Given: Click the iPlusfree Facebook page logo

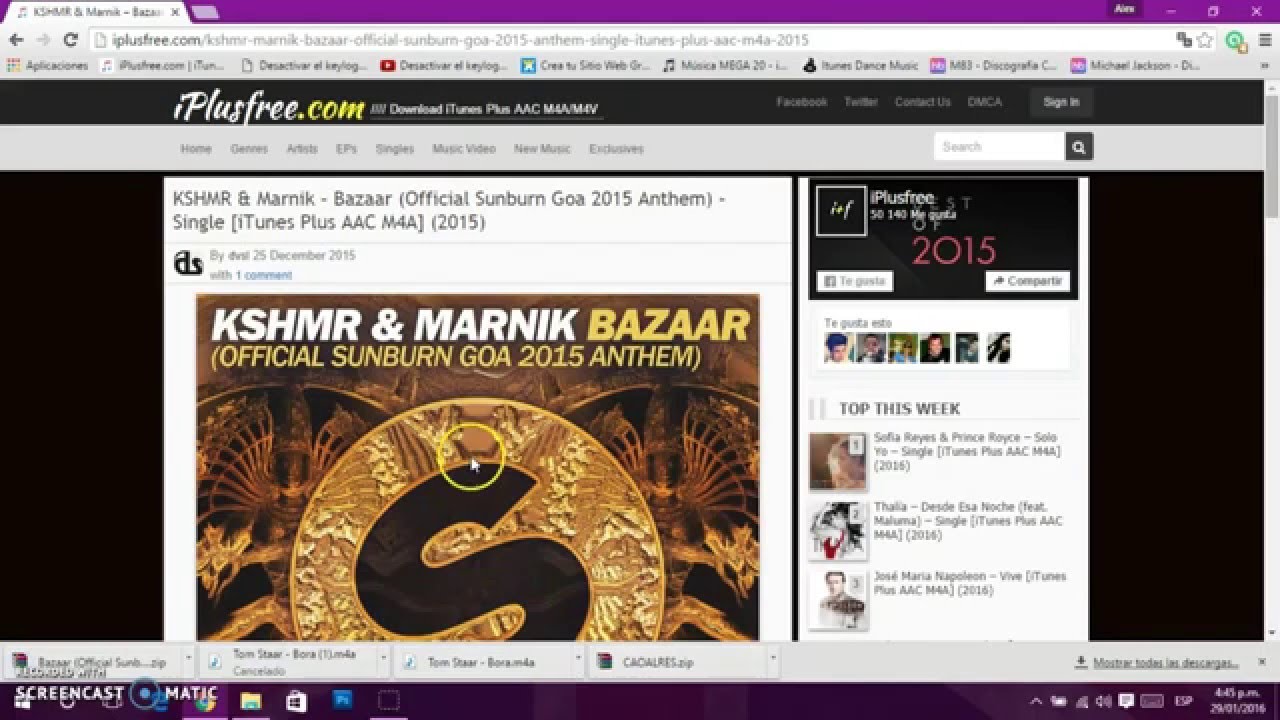Looking at the screenshot, I should 841,211.
